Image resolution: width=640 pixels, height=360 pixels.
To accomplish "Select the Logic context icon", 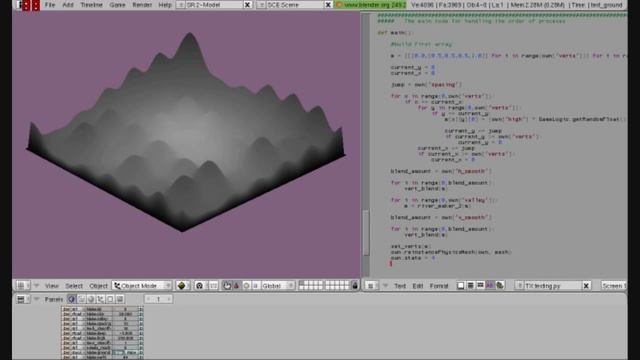I will pos(71,299).
